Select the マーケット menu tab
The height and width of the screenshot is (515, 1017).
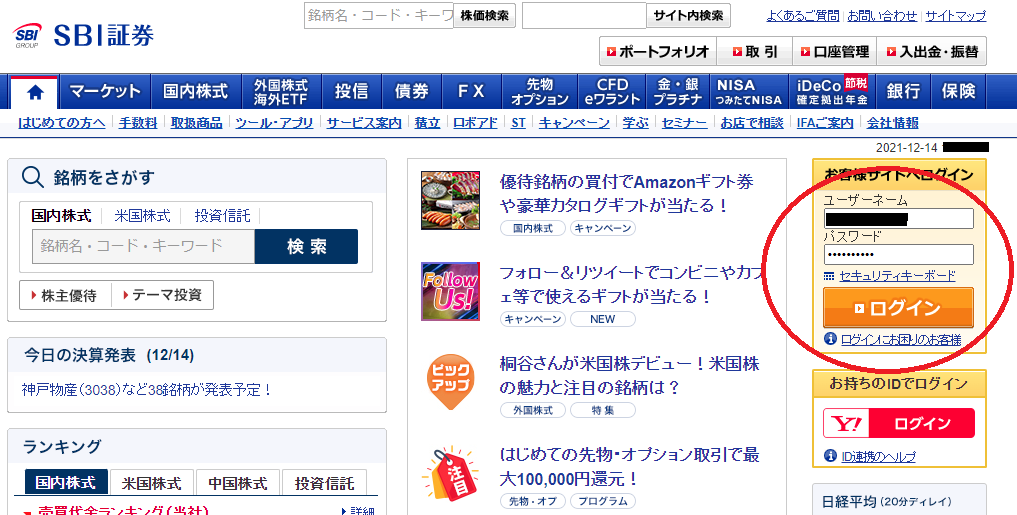tap(104, 91)
